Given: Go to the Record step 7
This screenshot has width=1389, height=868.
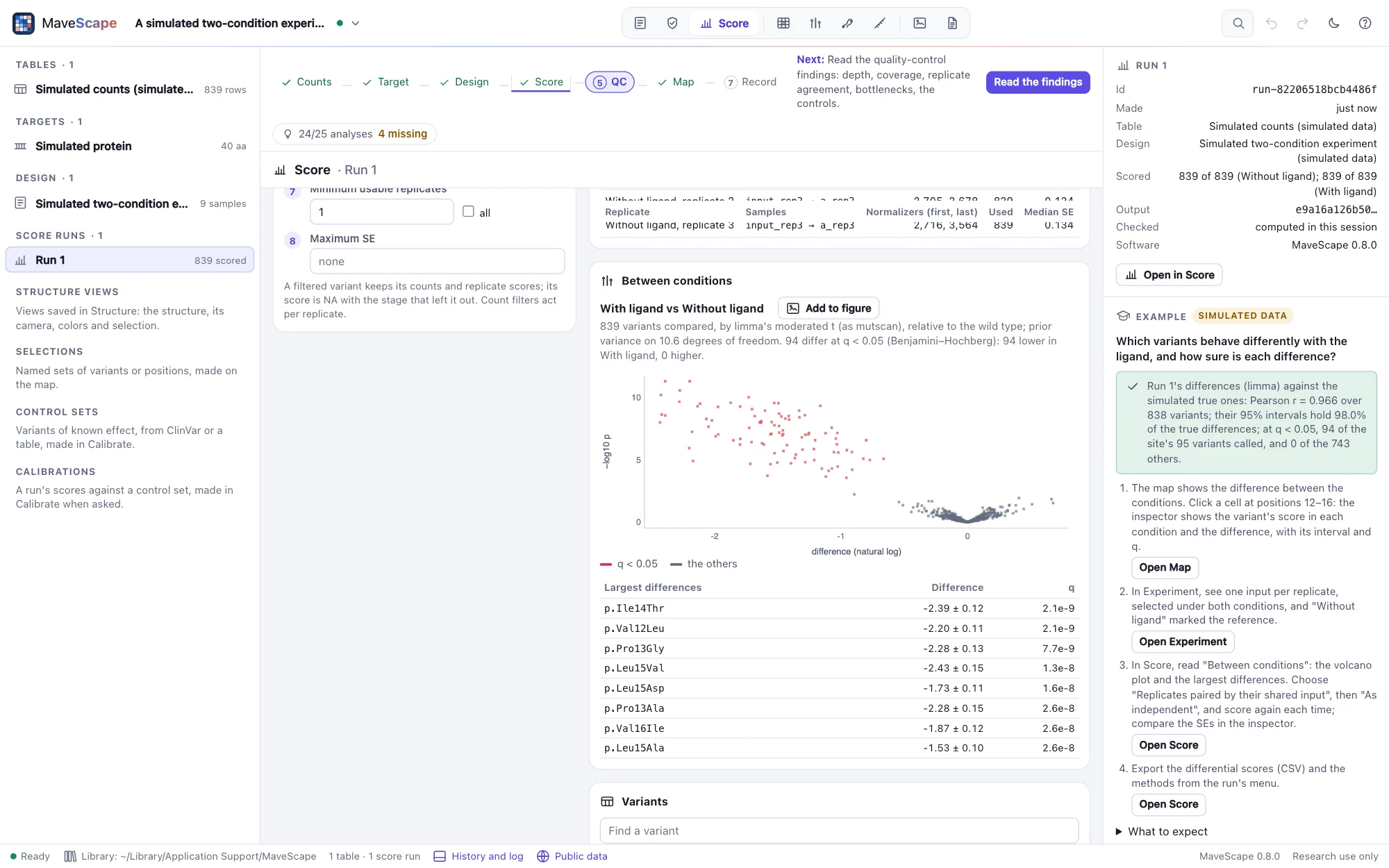Looking at the screenshot, I should (750, 82).
